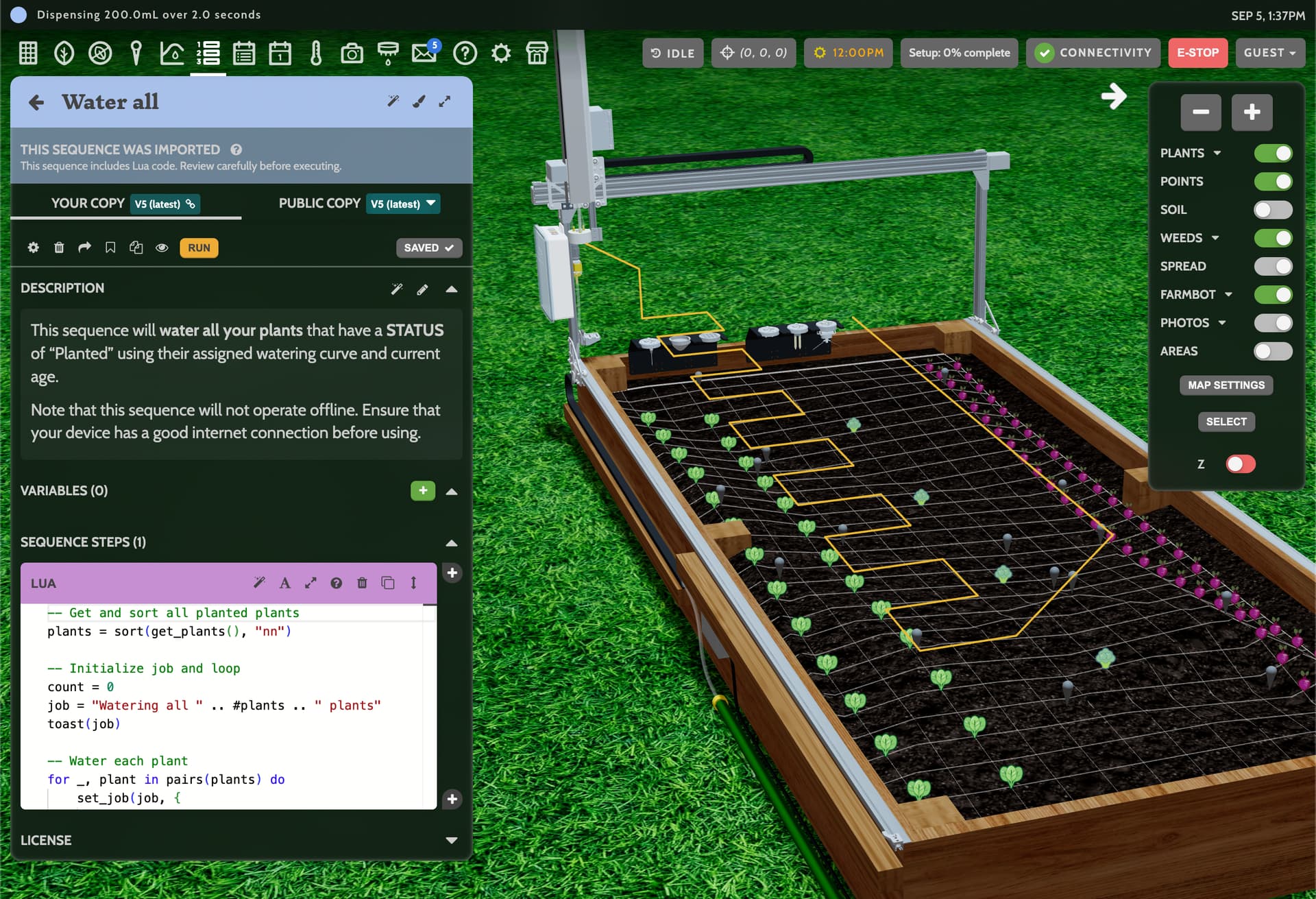Click the E-STOP button
Viewport: 1316px width, 899px height.
[x=1197, y=53]
